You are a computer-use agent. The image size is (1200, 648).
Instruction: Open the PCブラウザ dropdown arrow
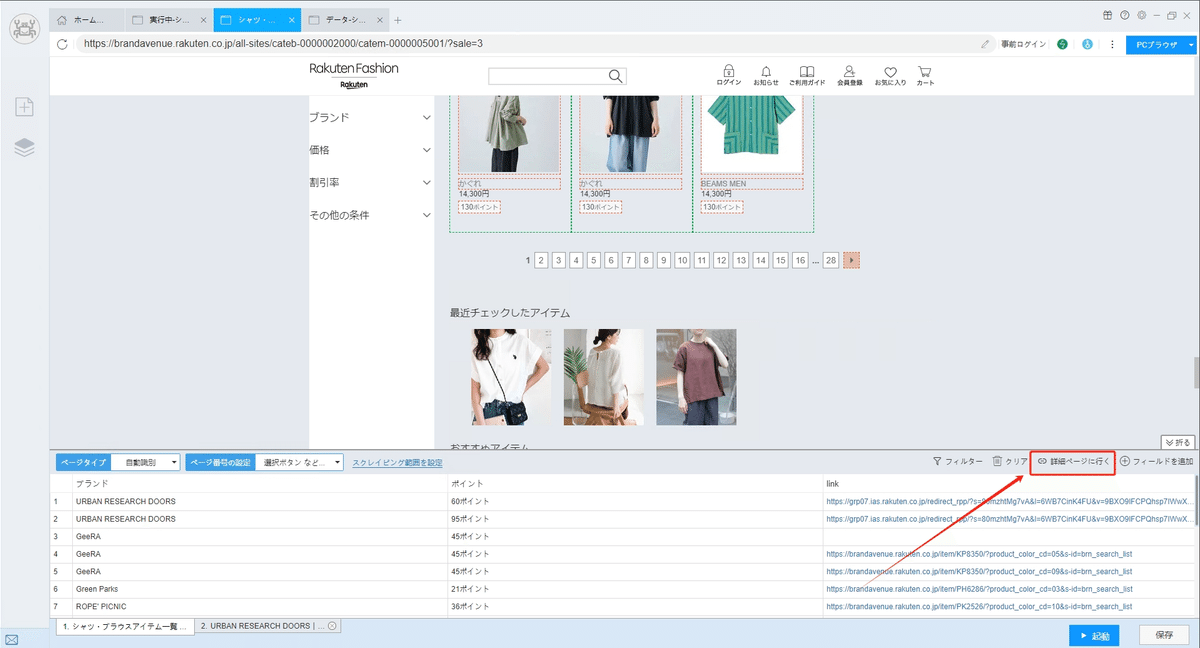1191,44
